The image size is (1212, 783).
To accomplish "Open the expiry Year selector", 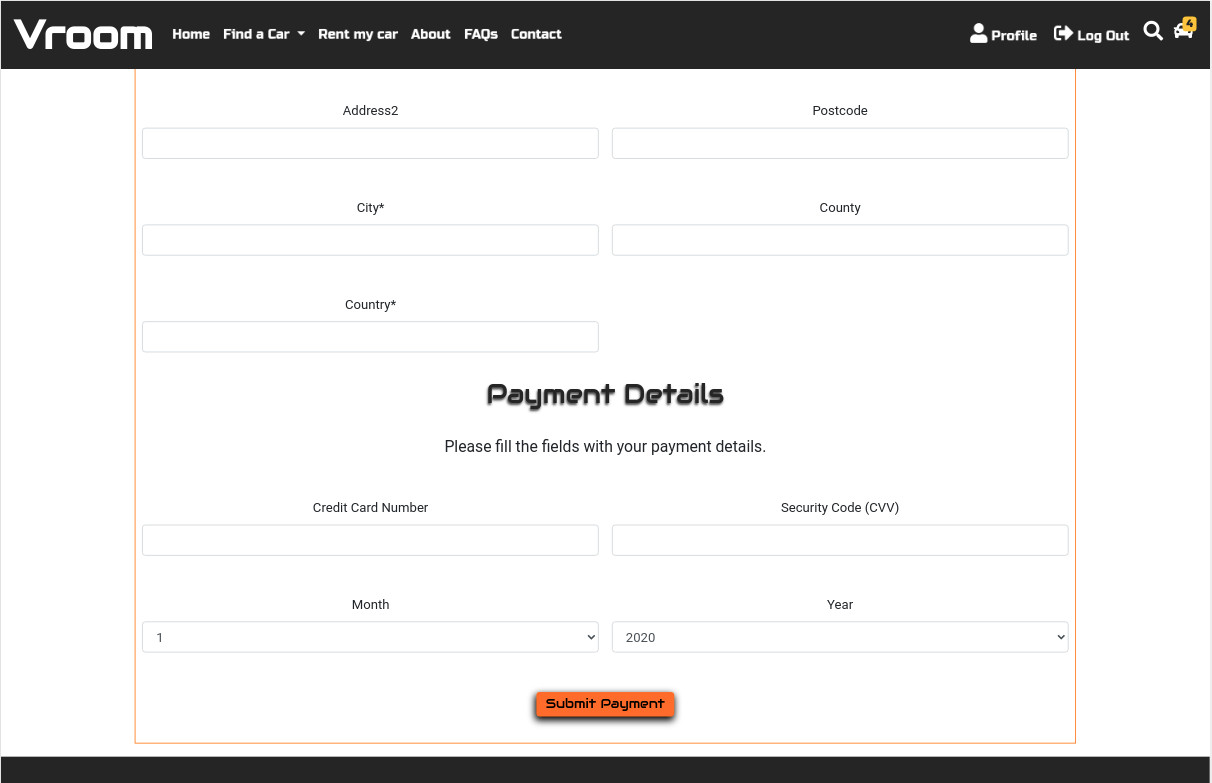I will [840, 637].
